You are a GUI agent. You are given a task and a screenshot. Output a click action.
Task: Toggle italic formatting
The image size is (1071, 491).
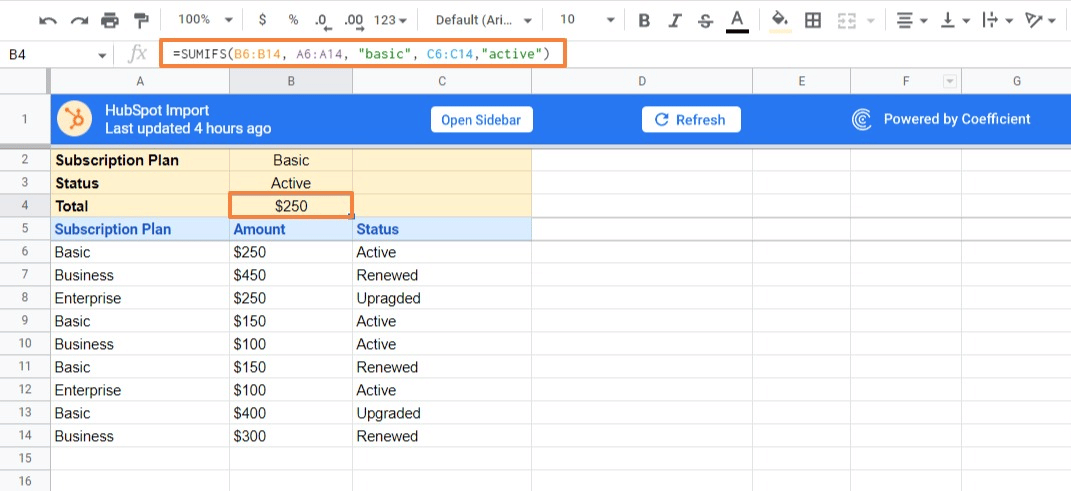[x=675, y=20]
